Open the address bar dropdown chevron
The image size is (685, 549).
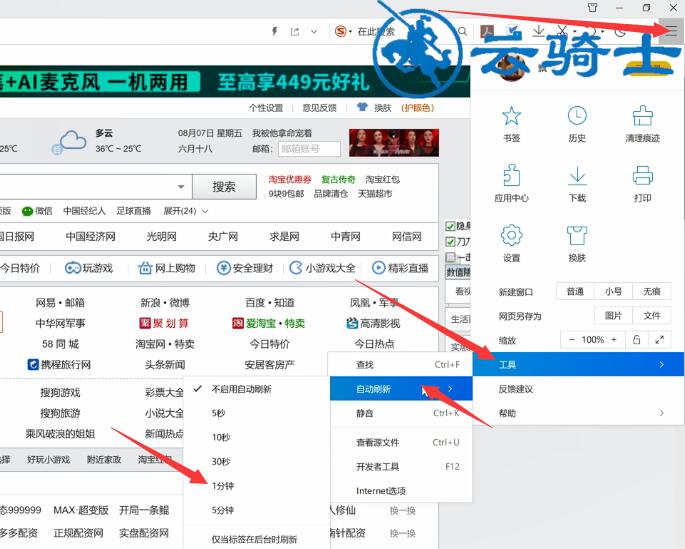point(314,31)
